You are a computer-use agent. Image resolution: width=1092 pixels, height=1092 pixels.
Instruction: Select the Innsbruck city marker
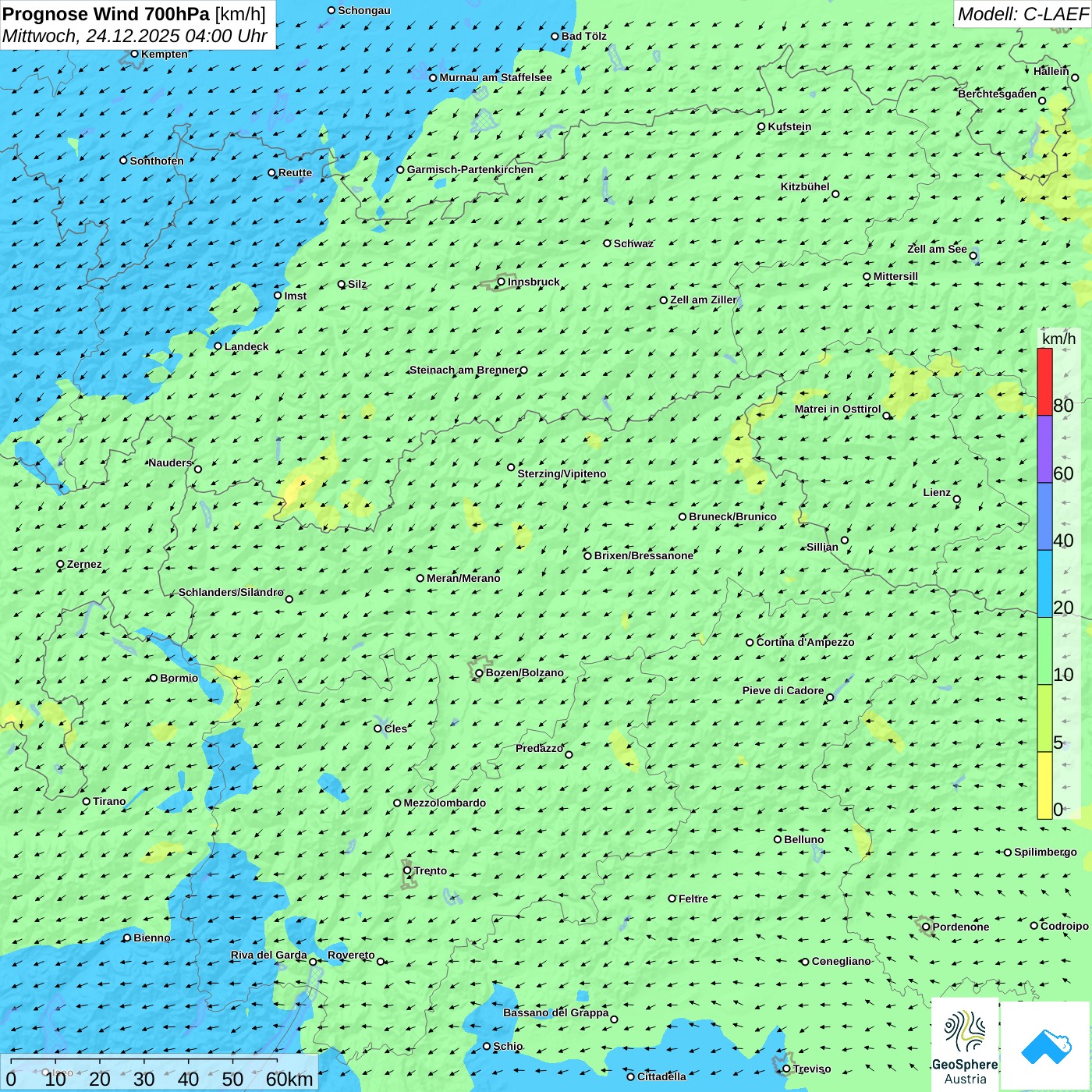click(502, 282)
